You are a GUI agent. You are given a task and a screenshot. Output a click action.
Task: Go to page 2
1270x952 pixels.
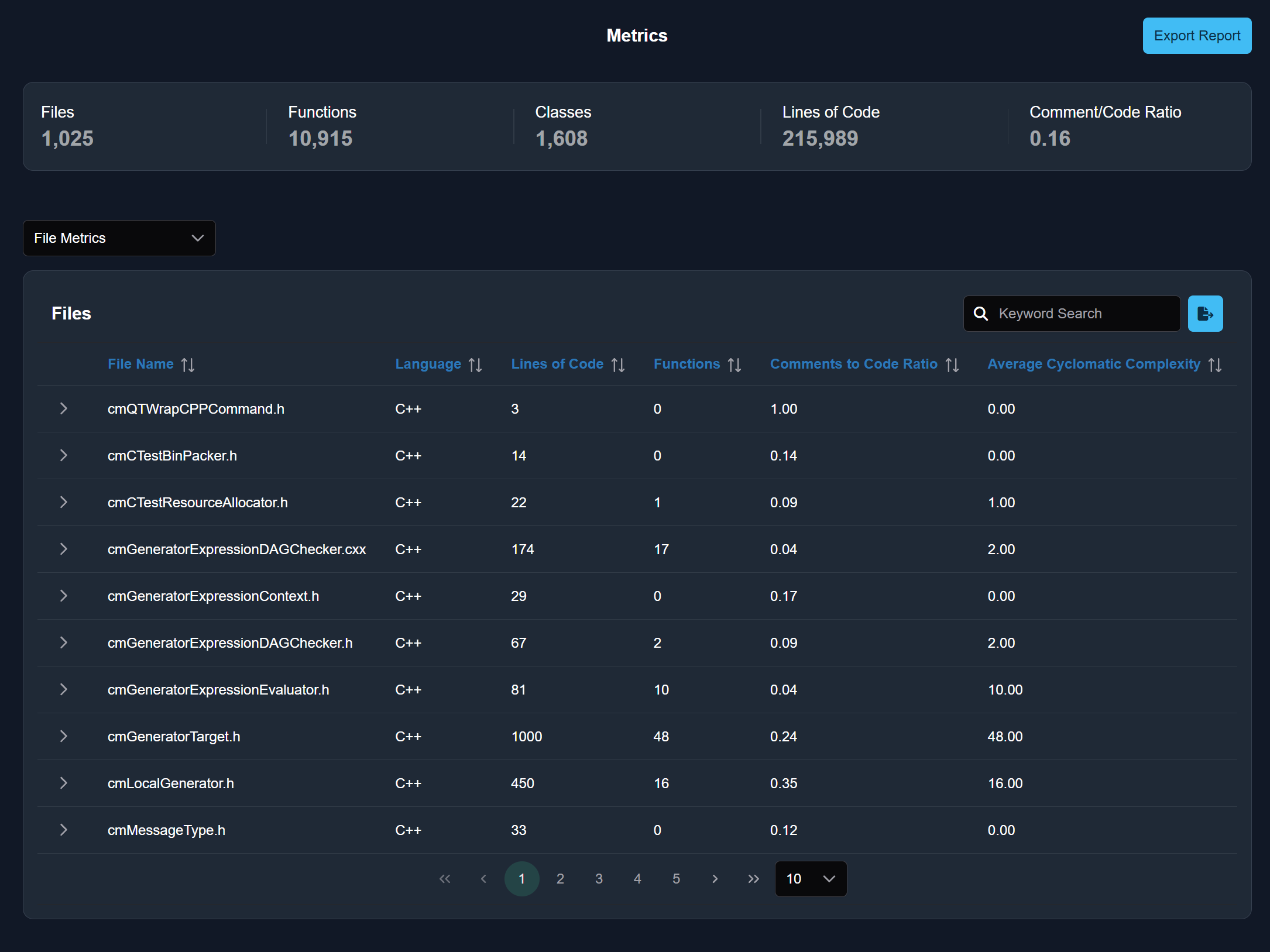click(x=560, y=879)
